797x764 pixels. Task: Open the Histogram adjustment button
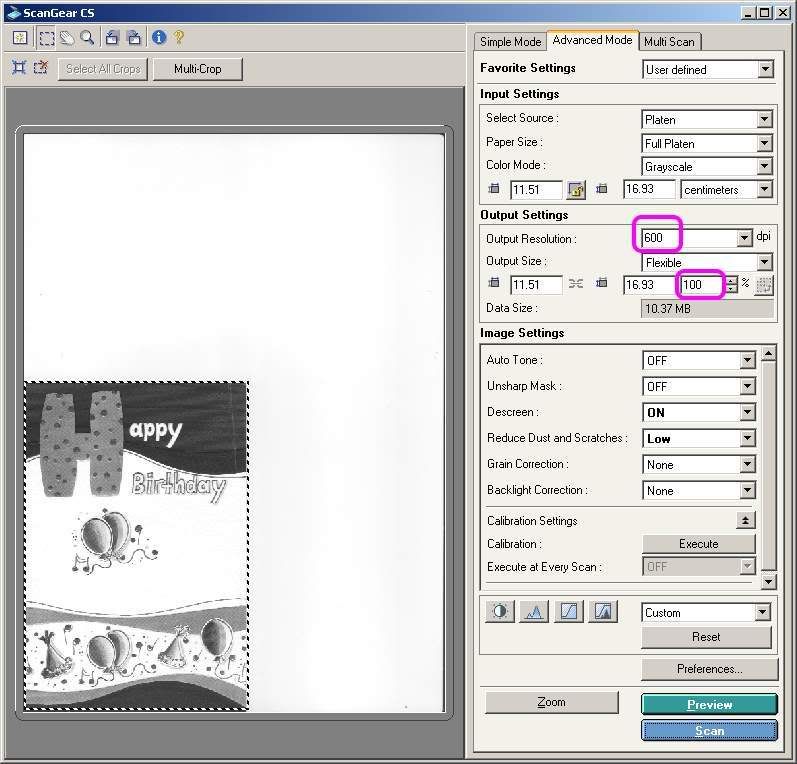pyautogui.click(x=534, y=612)
